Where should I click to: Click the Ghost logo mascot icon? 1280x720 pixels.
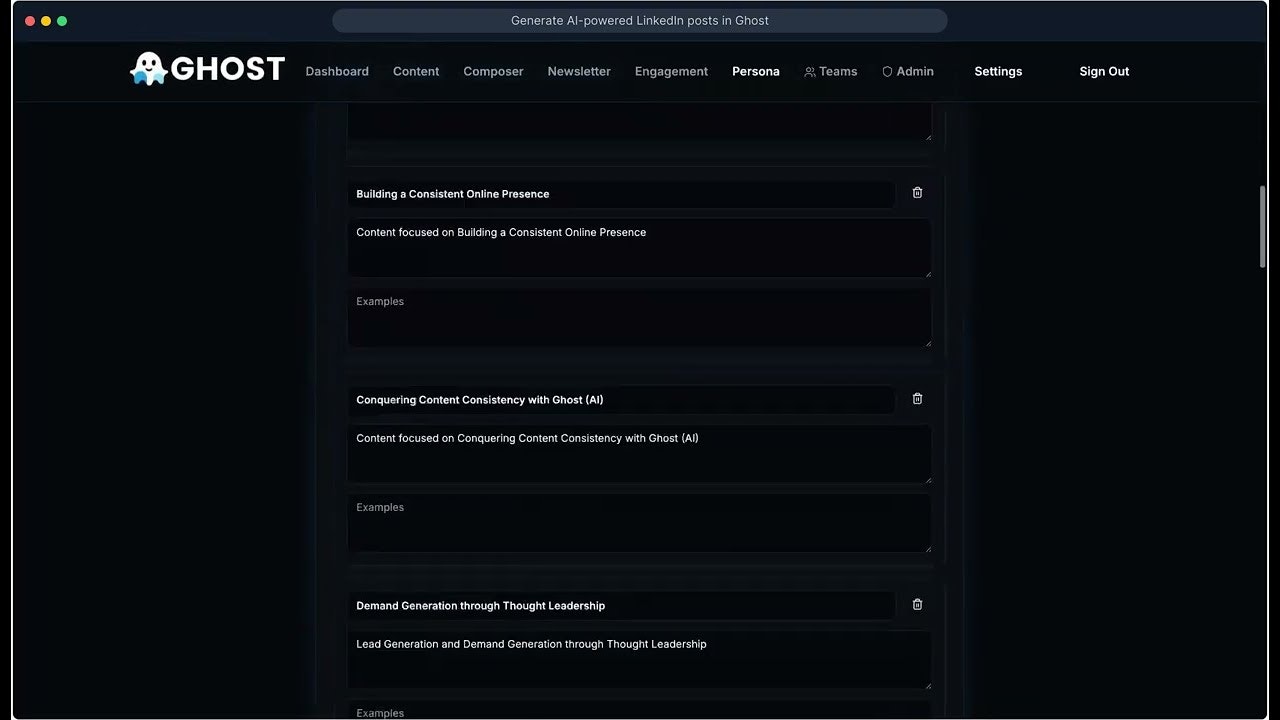[148, 69]
